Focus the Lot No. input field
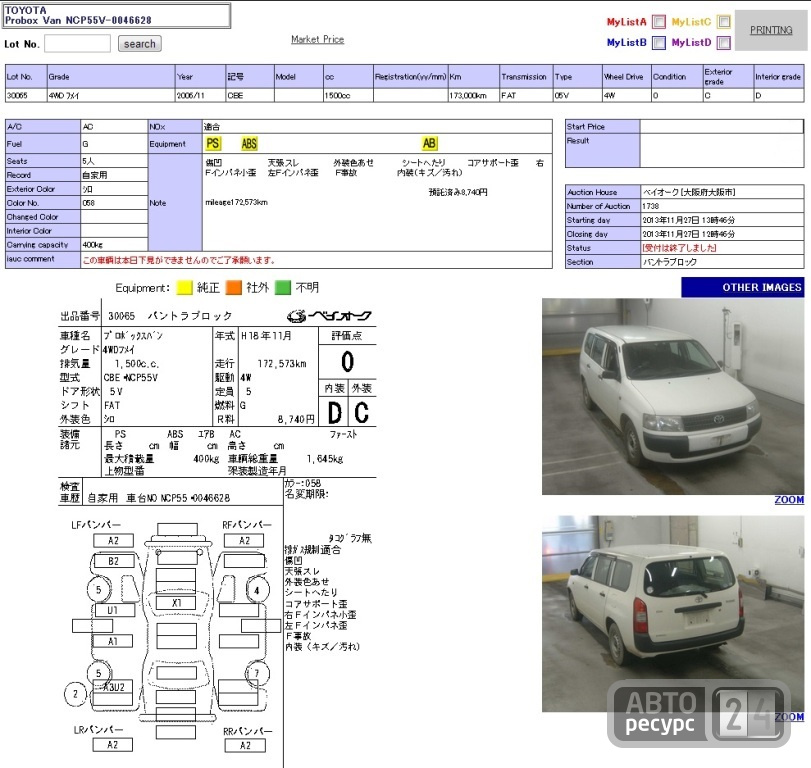 pyautogui.click(x=77, y=43)
